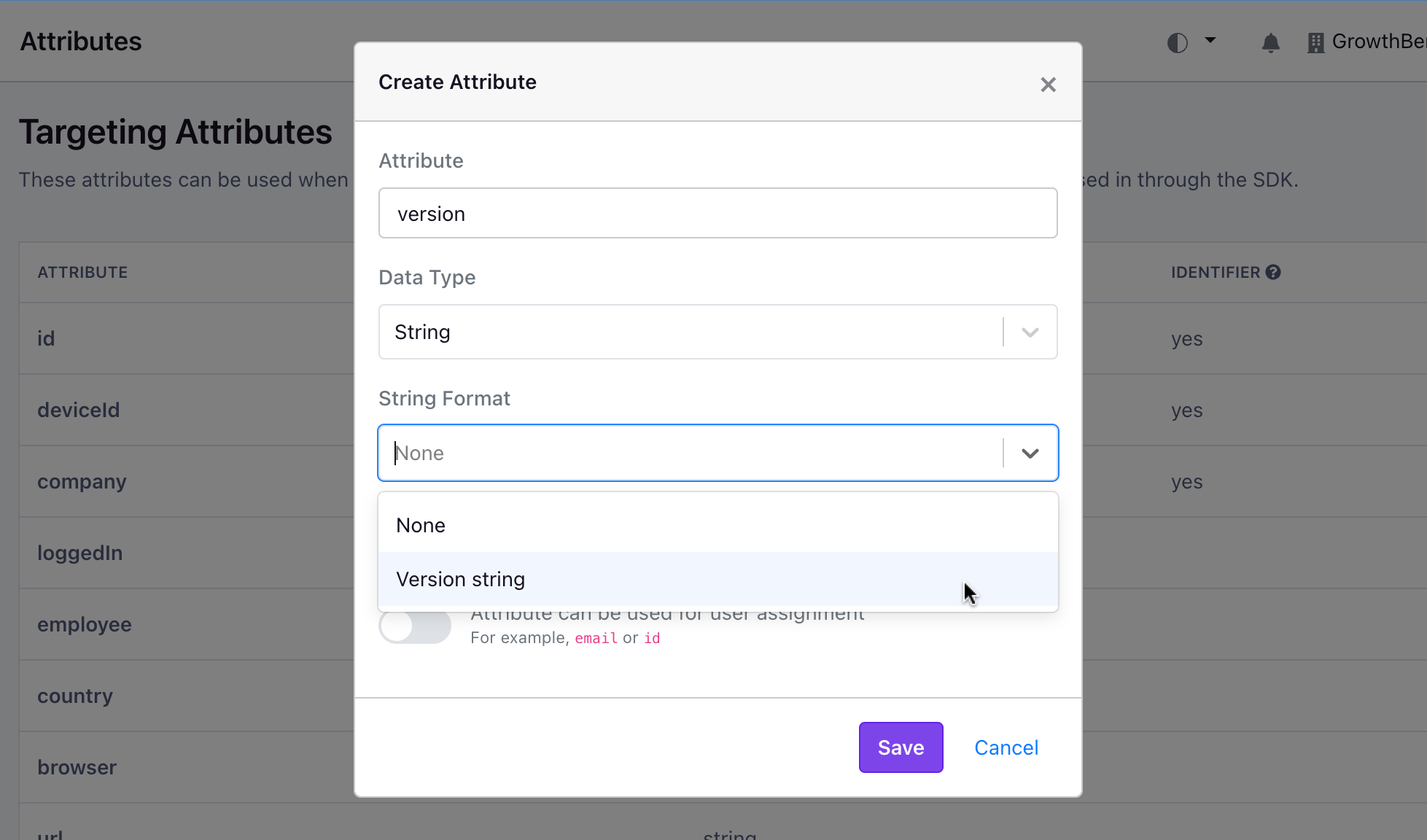Click the IDENTIFIER column header
Image resolution: width=1427 pixels, height=840 pixels.
(x=1216, y=272)
